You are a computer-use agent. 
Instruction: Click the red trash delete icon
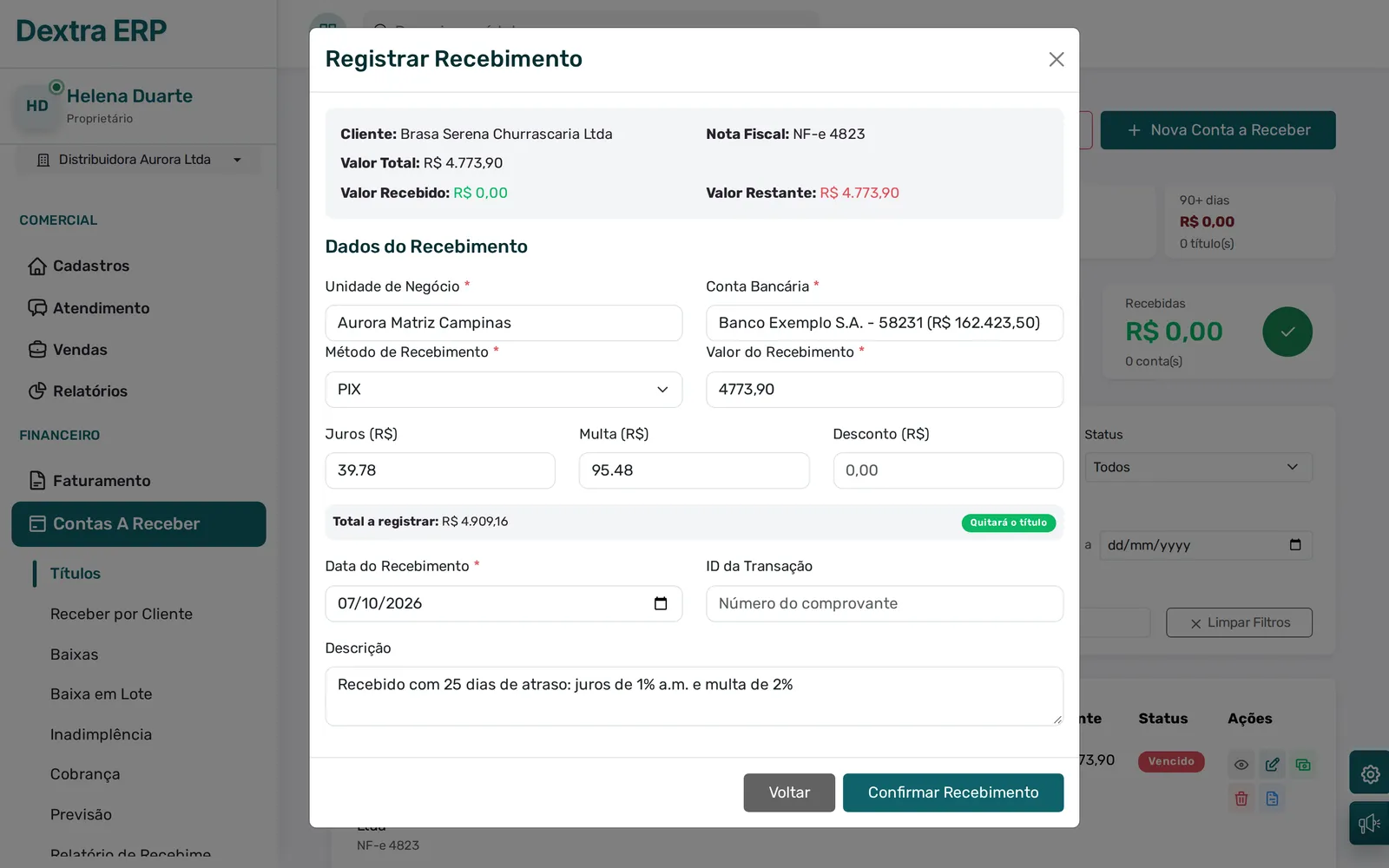[1241, 799]
